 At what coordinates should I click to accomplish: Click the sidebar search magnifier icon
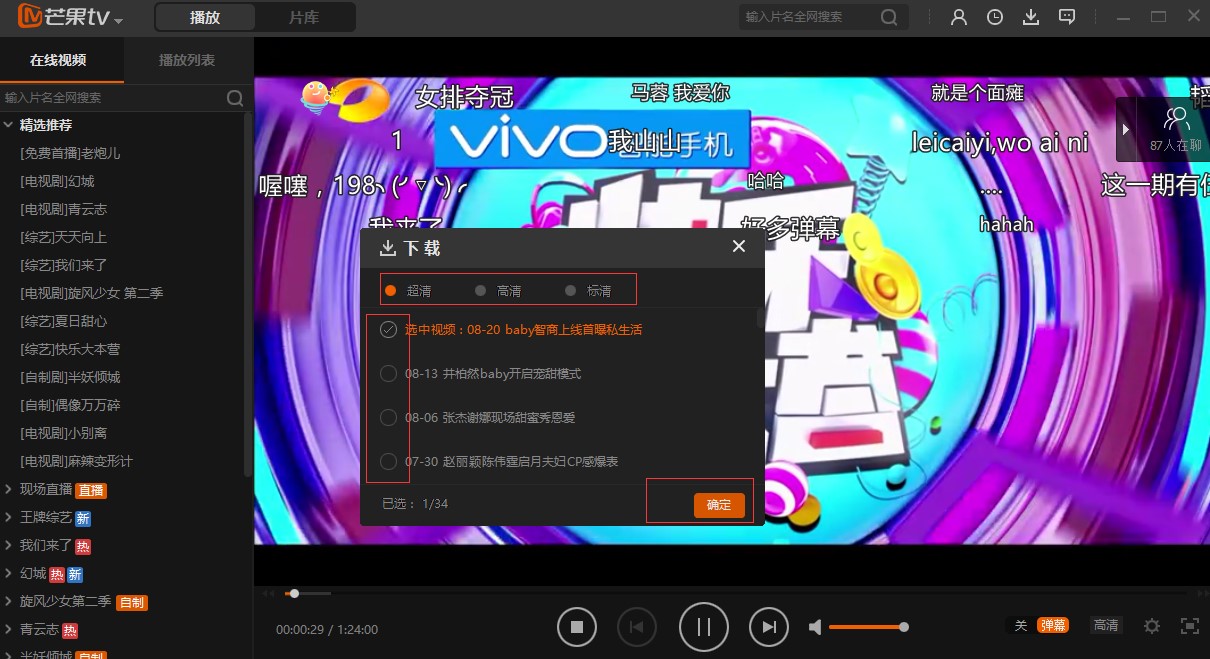pyautogui.click(x=235, y=98)
